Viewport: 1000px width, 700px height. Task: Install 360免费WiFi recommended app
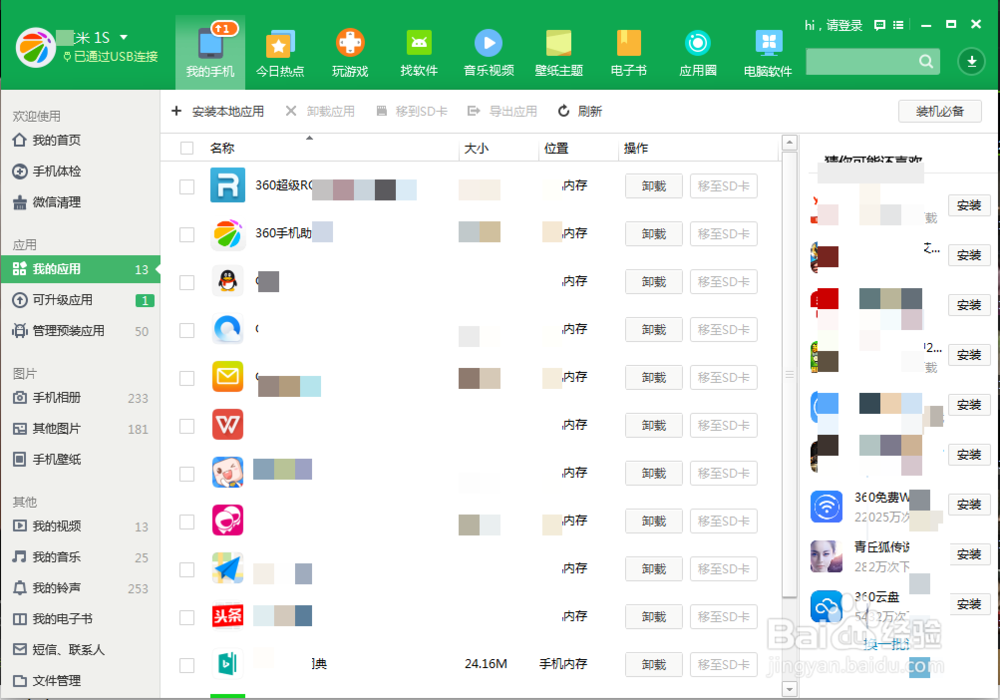tap(969, 504)
